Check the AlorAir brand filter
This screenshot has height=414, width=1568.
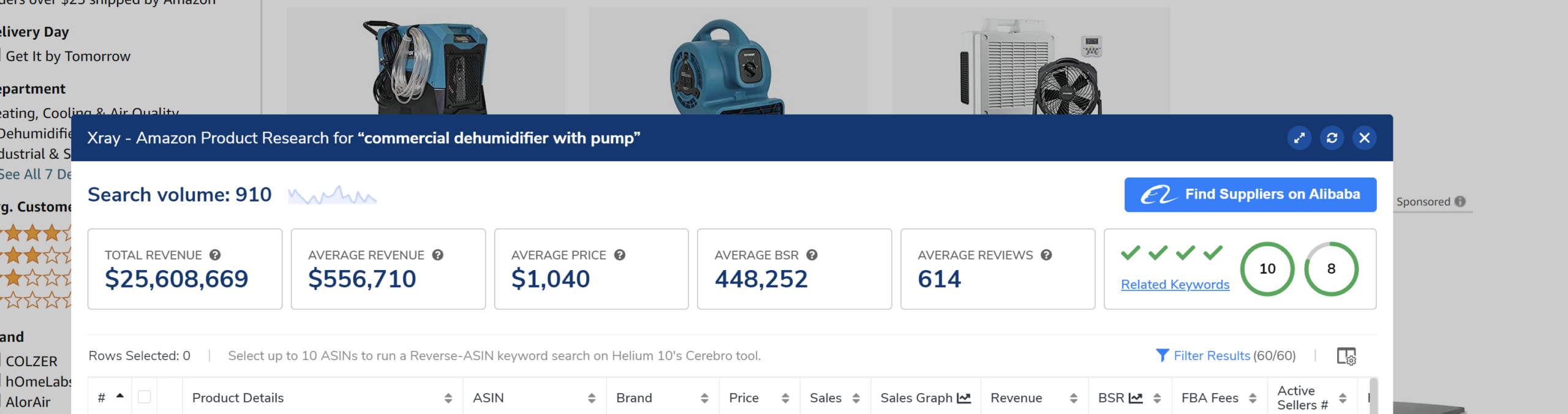(2, 402)
